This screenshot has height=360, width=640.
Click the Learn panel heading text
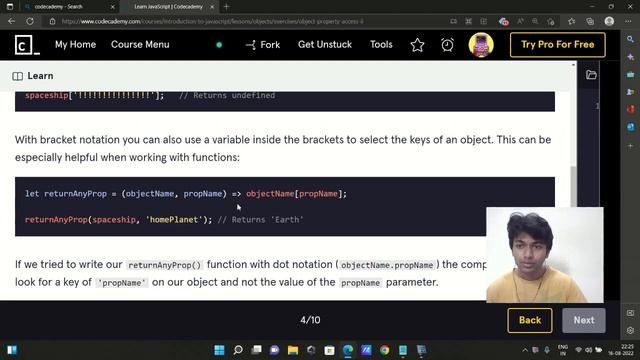pyautogui.click(x=40, y=76)
